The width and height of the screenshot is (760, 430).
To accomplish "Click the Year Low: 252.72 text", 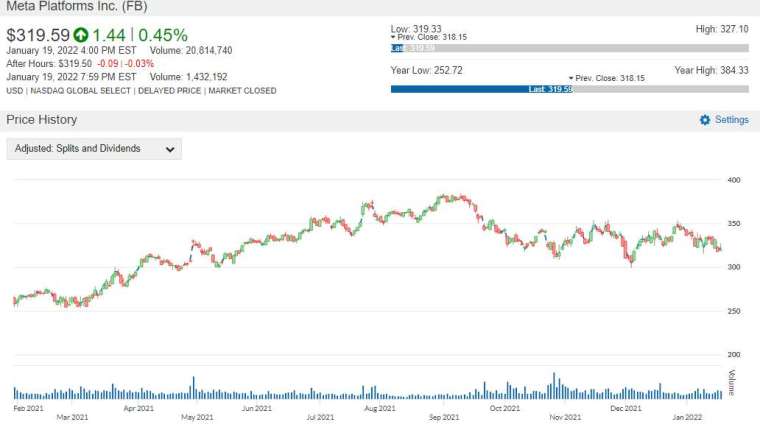I will point(427,70).
